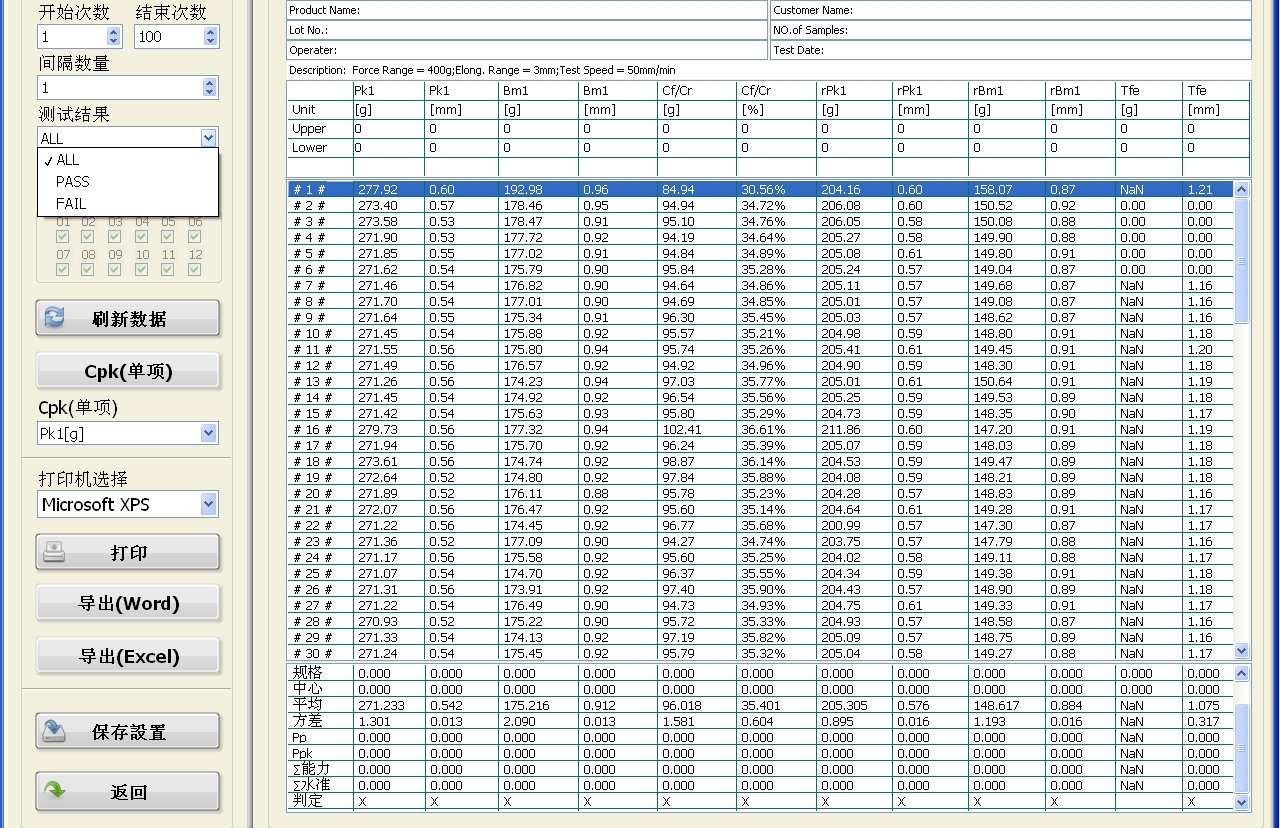Click value 279.73 in row 16

point(377,429)
